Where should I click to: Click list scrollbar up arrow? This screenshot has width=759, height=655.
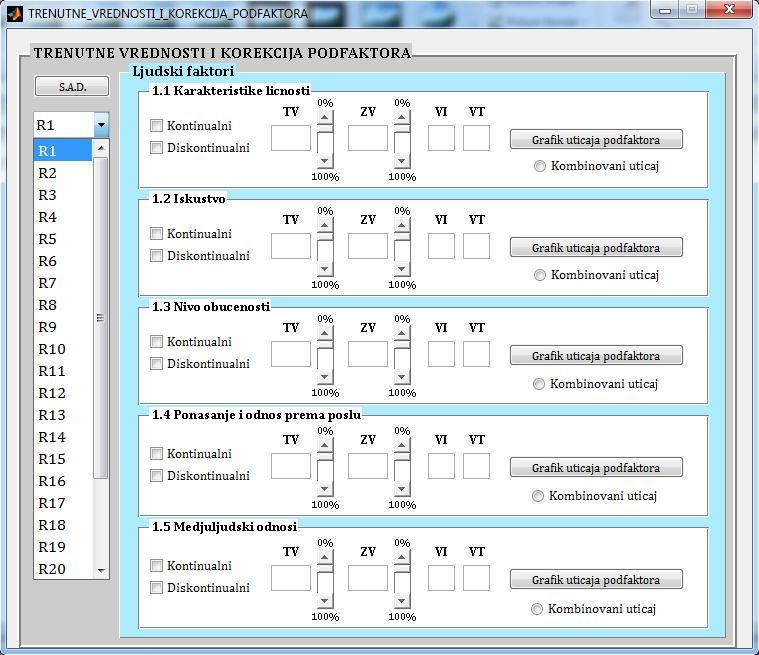point(101,148)
